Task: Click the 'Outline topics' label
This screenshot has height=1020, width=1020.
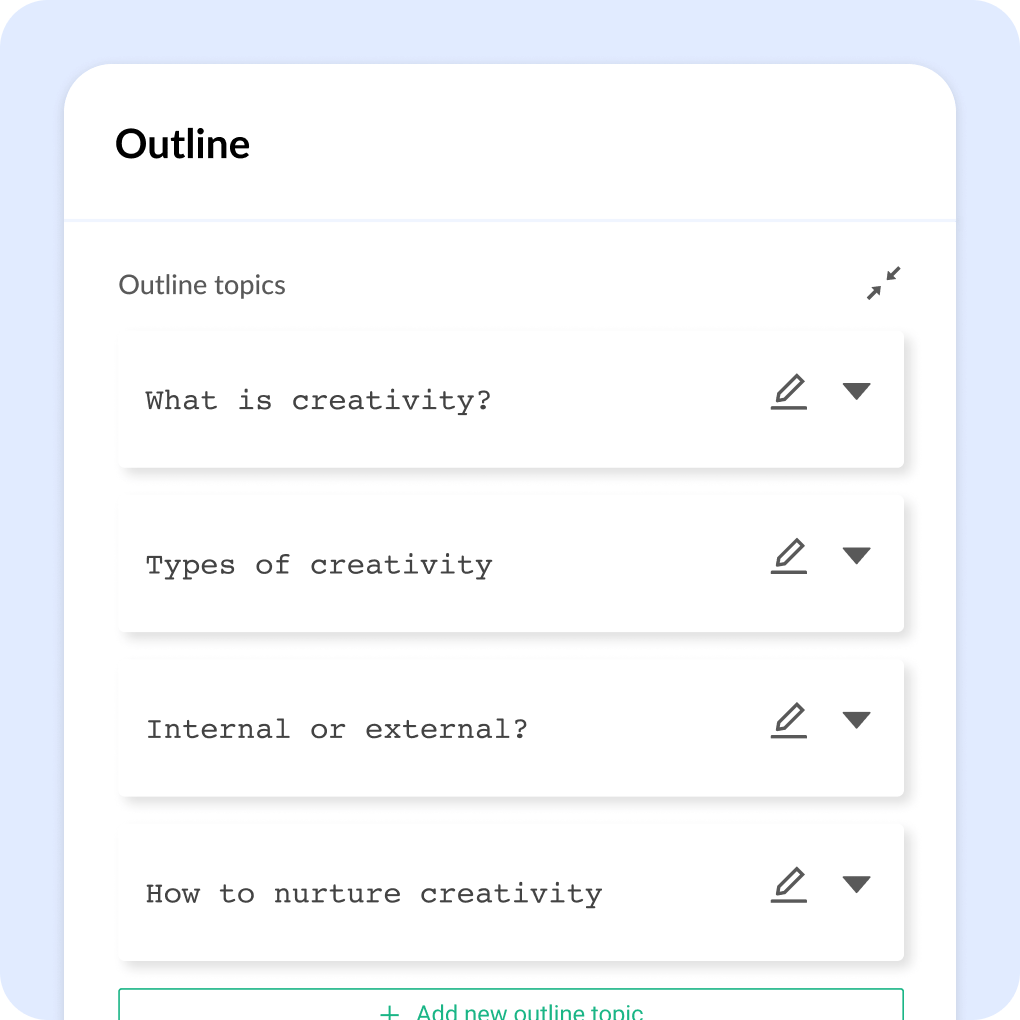Action: [x=201, y=285]
